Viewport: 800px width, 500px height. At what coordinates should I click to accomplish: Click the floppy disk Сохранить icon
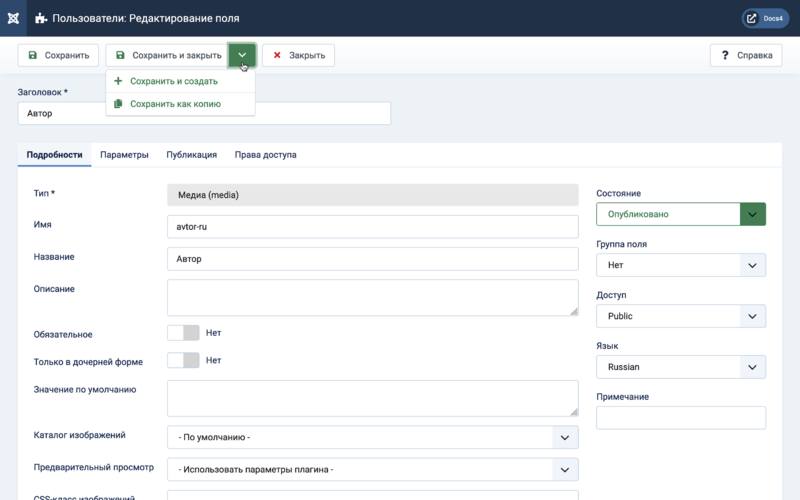click(x=33, y=55)
